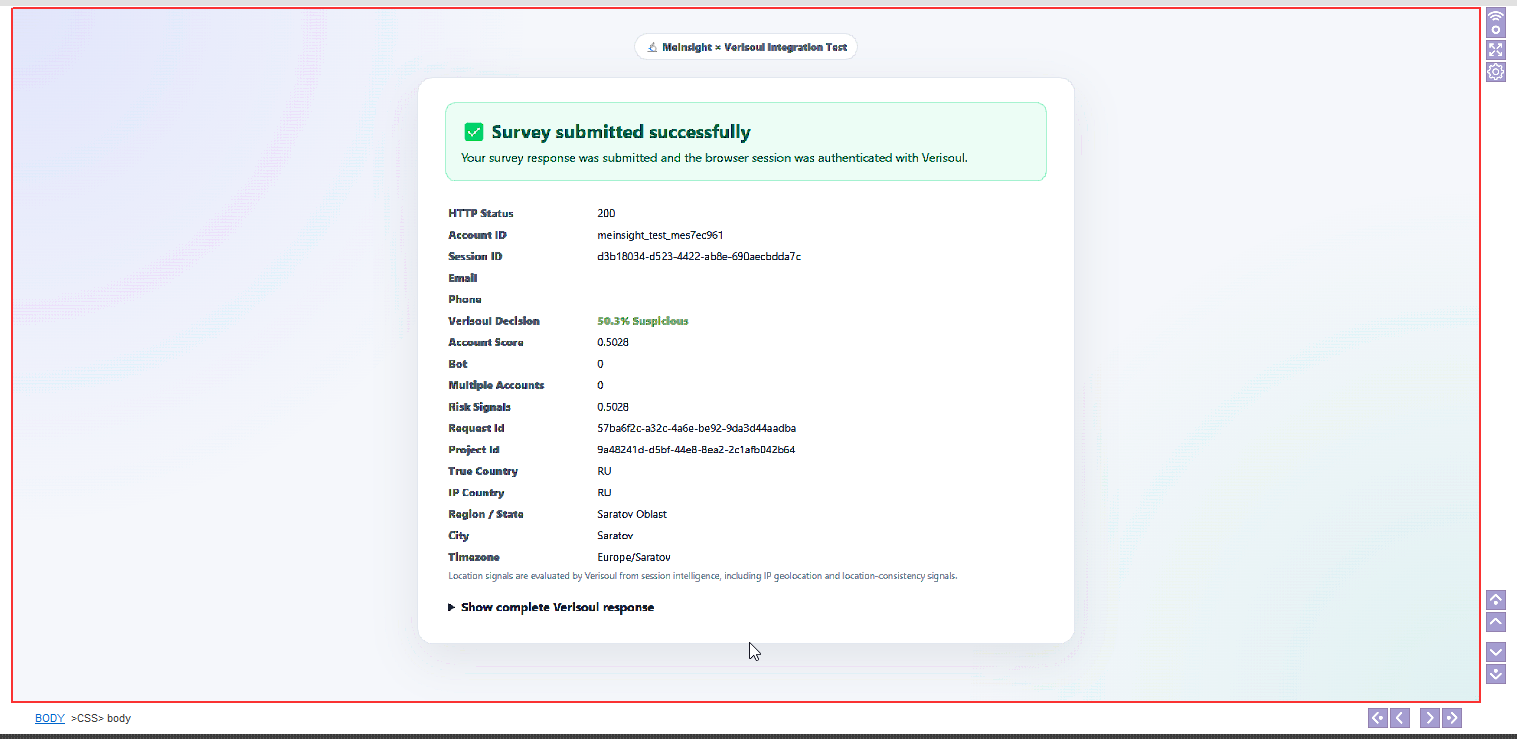Click the location signals footnote text
1517x739 pixels.
coord(703,576)
